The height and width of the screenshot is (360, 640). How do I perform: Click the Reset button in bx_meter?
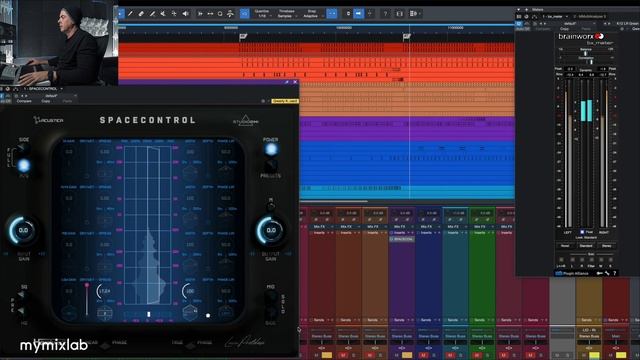[x=565, y=246]
